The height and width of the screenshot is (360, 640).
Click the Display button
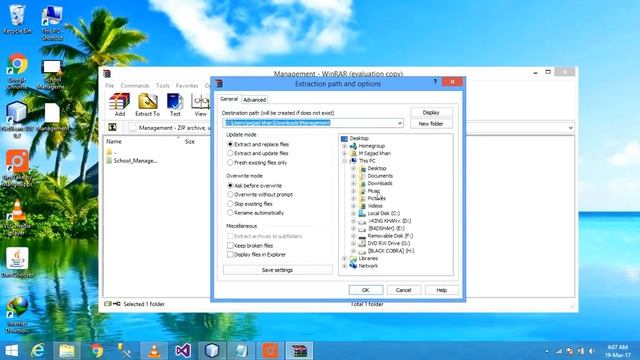pyautogui.click(x=431, y=112)
